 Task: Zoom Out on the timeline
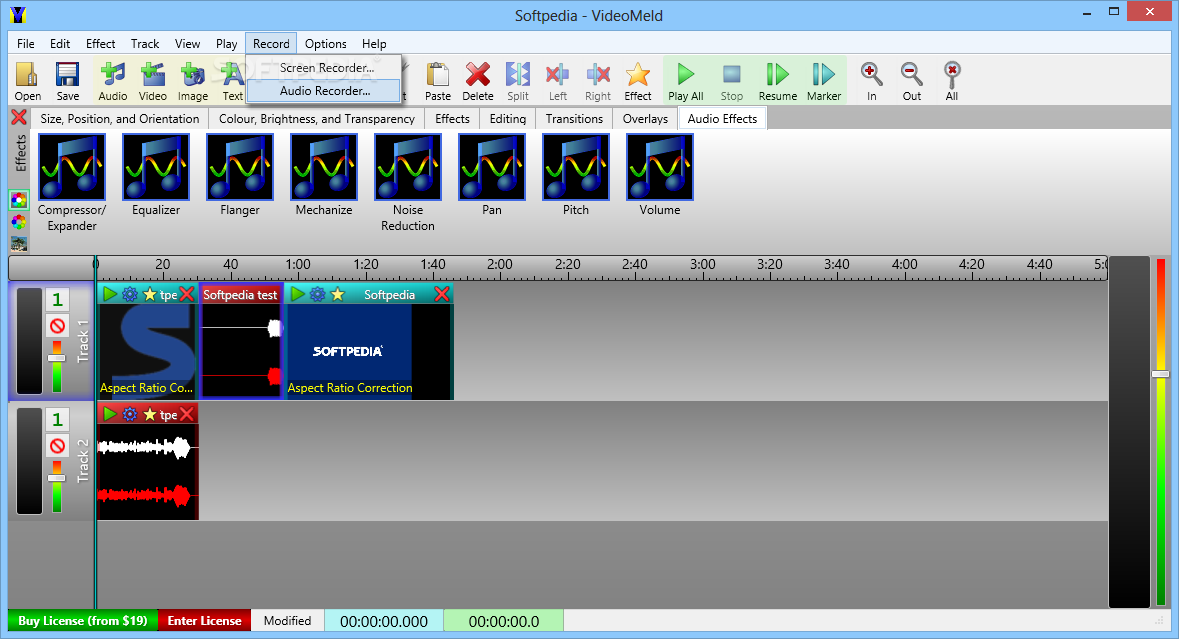(911, 81)
